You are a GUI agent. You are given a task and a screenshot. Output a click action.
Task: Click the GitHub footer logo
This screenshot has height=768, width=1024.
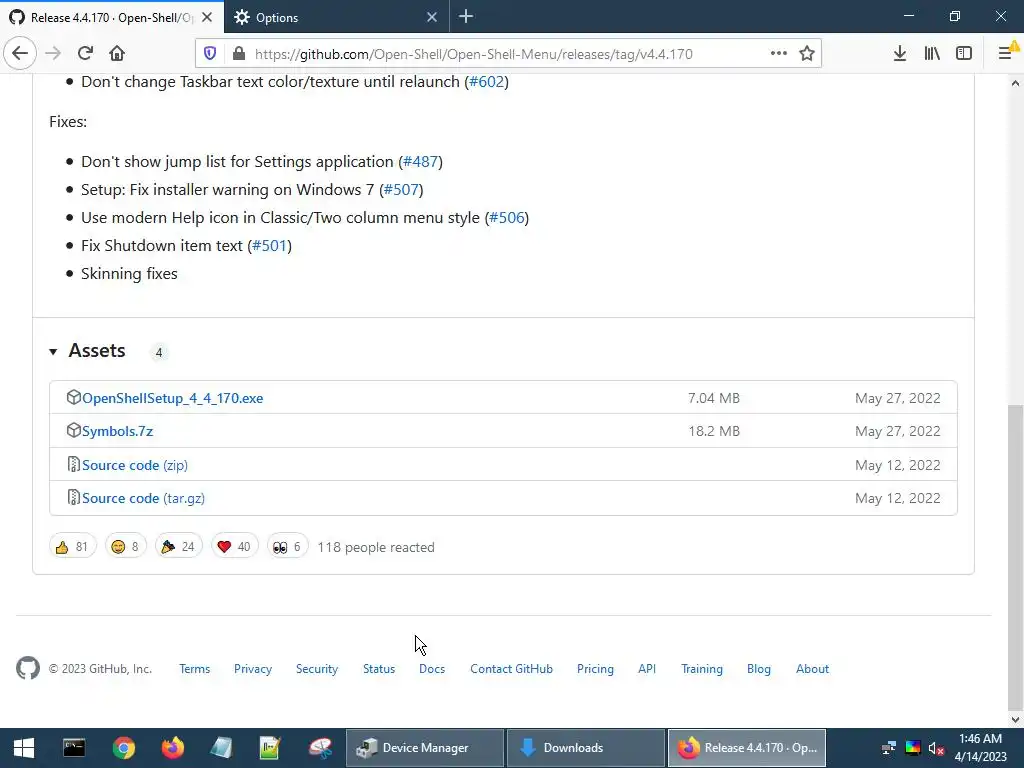27,668
